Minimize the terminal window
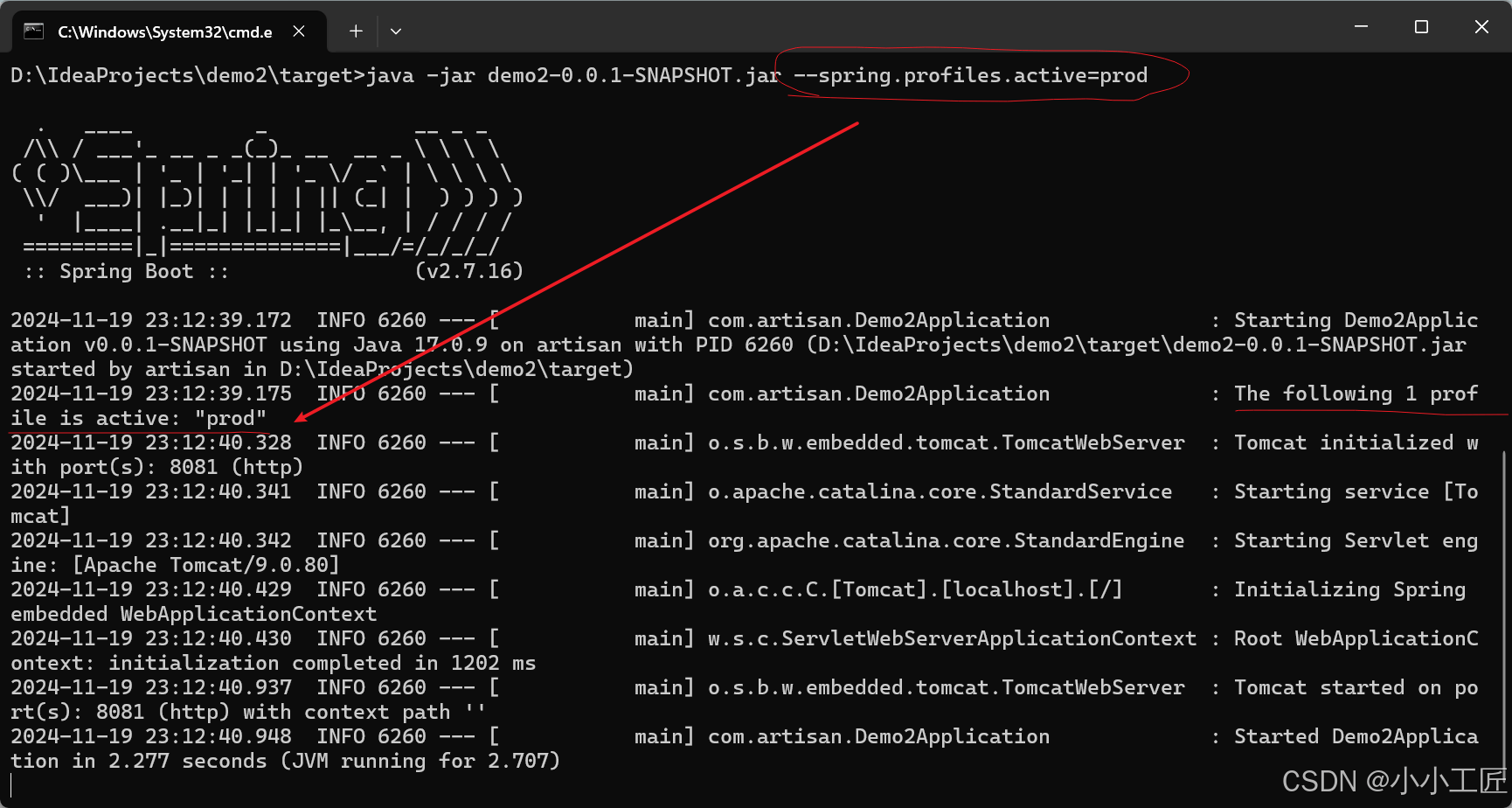This screenshot has height=808, width=1512. click(1361, 27)
